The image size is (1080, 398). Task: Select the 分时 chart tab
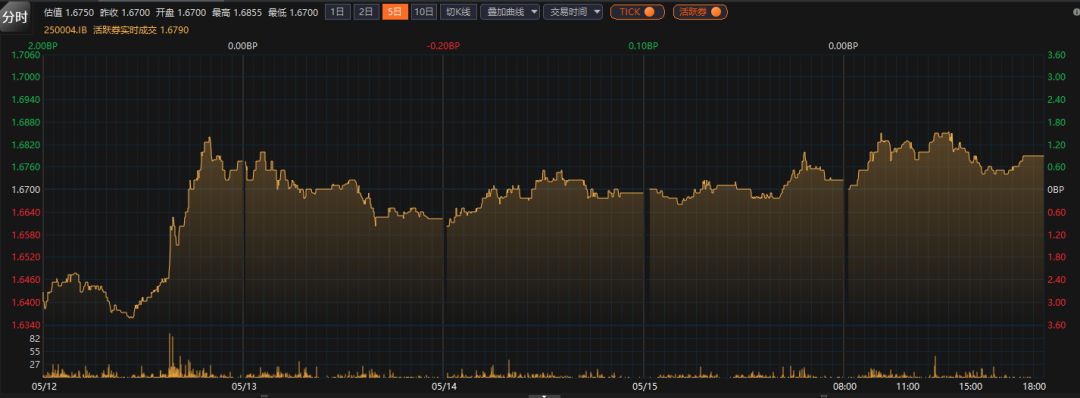[x=14, y=18]
